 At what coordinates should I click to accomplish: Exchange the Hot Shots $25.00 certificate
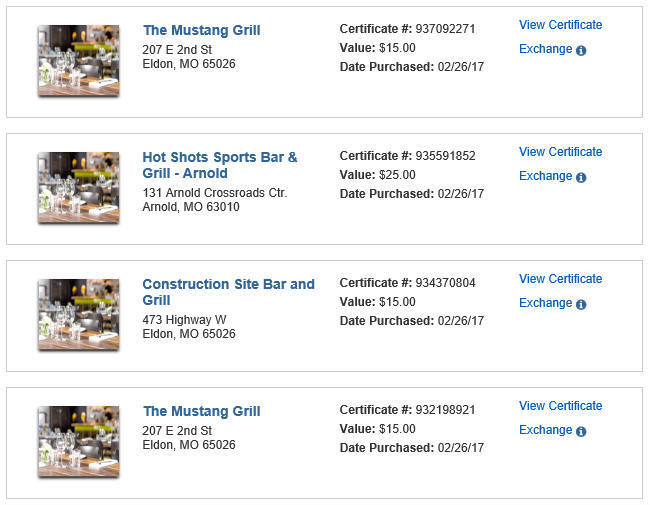pyautogui.click(x=546, y=176)
